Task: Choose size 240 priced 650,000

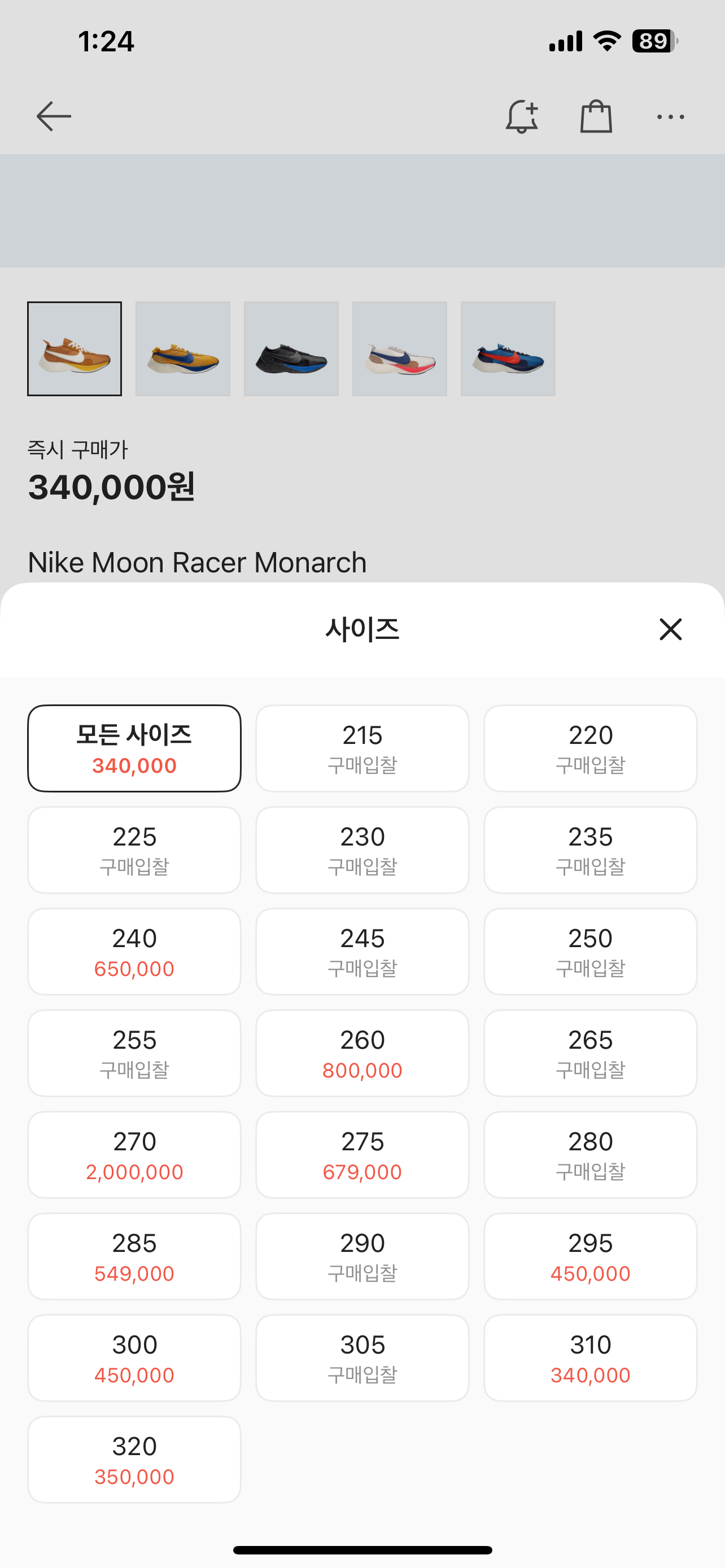Action: [134, 952]
